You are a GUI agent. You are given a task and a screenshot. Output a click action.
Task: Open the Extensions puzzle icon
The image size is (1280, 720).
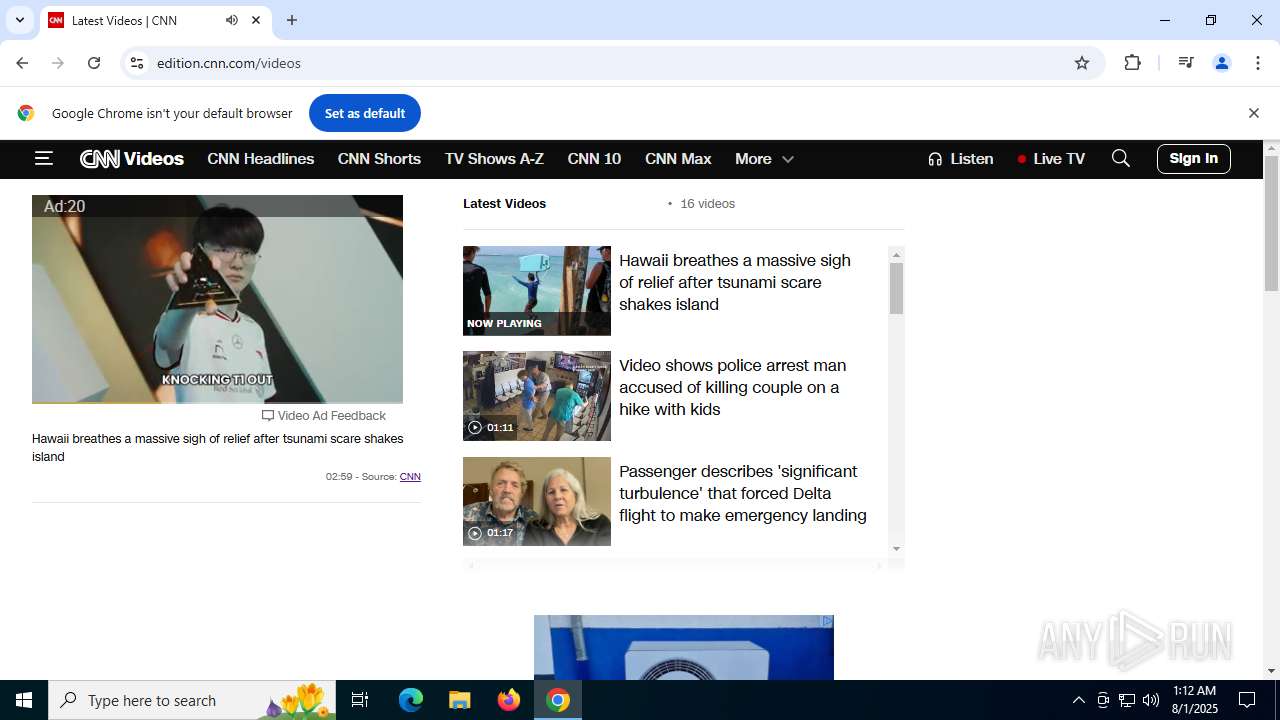(x=1132, y=63)
